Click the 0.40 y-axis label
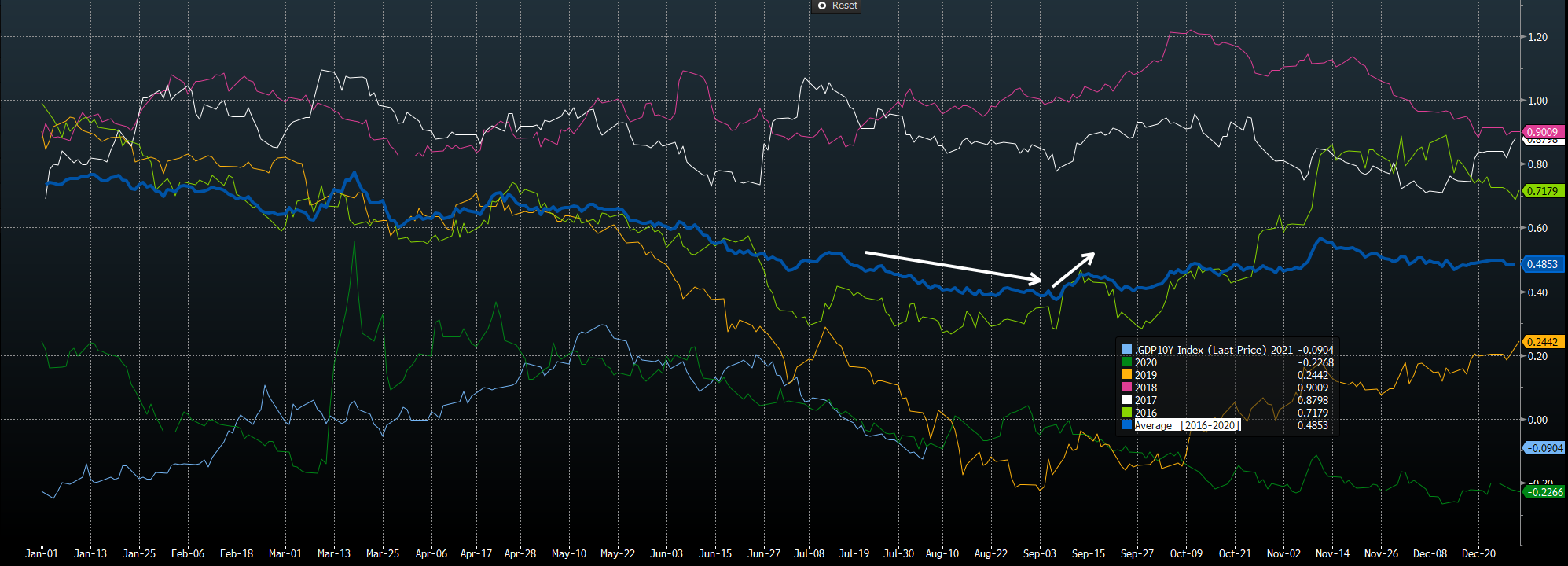1568x566 pixels. click(1537, 292)
